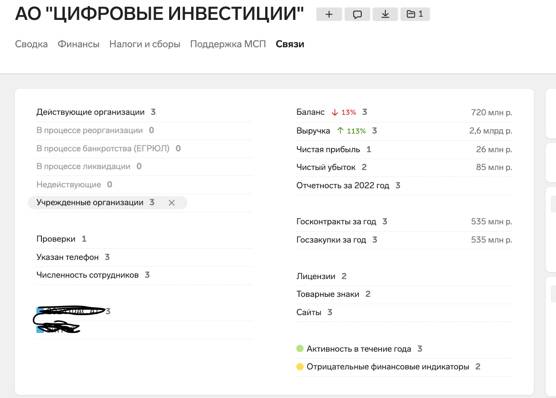The image size is (556, 398).
Task: Switch to the Сводка tab
Action: click(31, 44)
